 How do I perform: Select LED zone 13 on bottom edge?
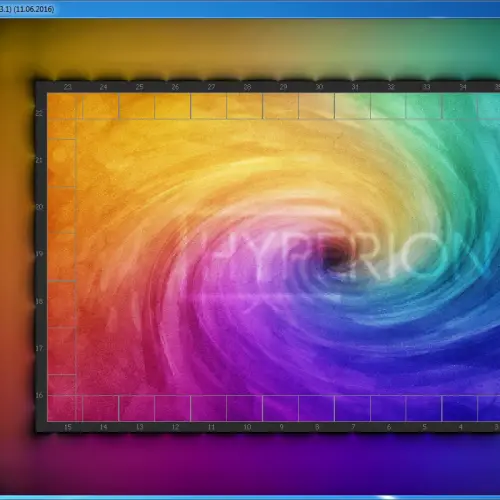pos(137,408)
